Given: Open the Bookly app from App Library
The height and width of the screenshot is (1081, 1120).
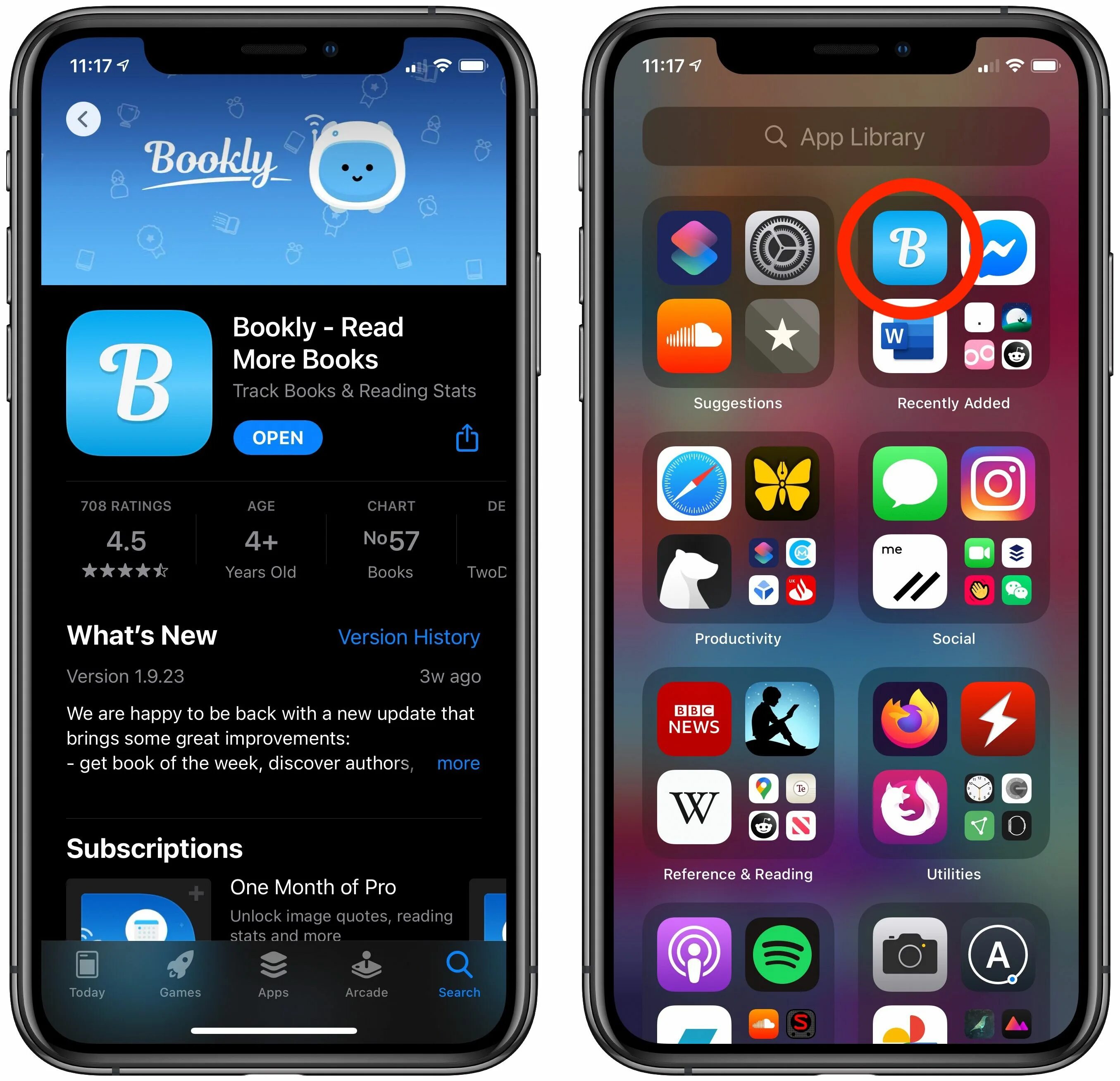Looking at the screenshot, I should [x=905, y=238].
